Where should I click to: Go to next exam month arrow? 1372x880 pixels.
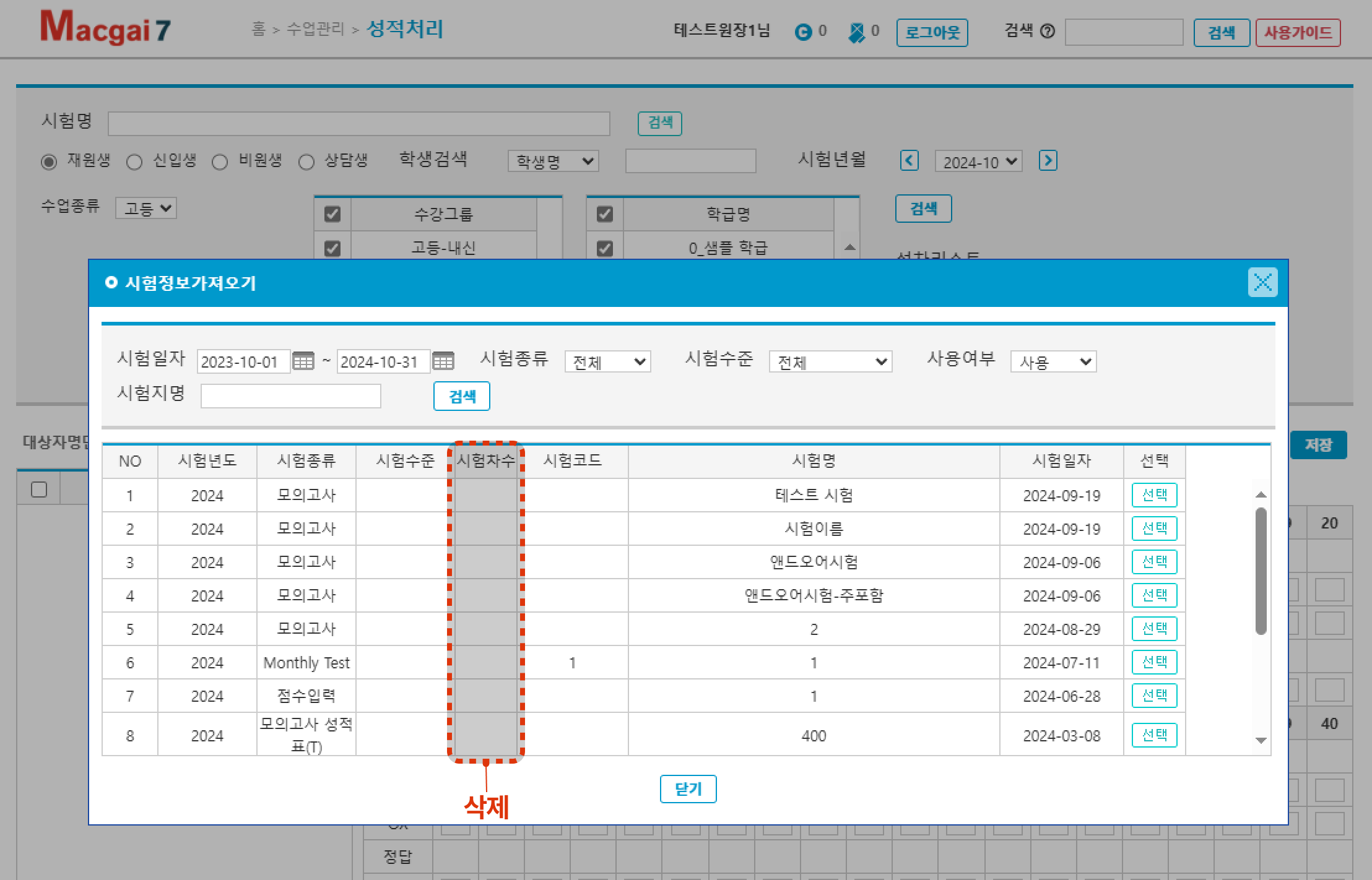tap(1048, 161)
